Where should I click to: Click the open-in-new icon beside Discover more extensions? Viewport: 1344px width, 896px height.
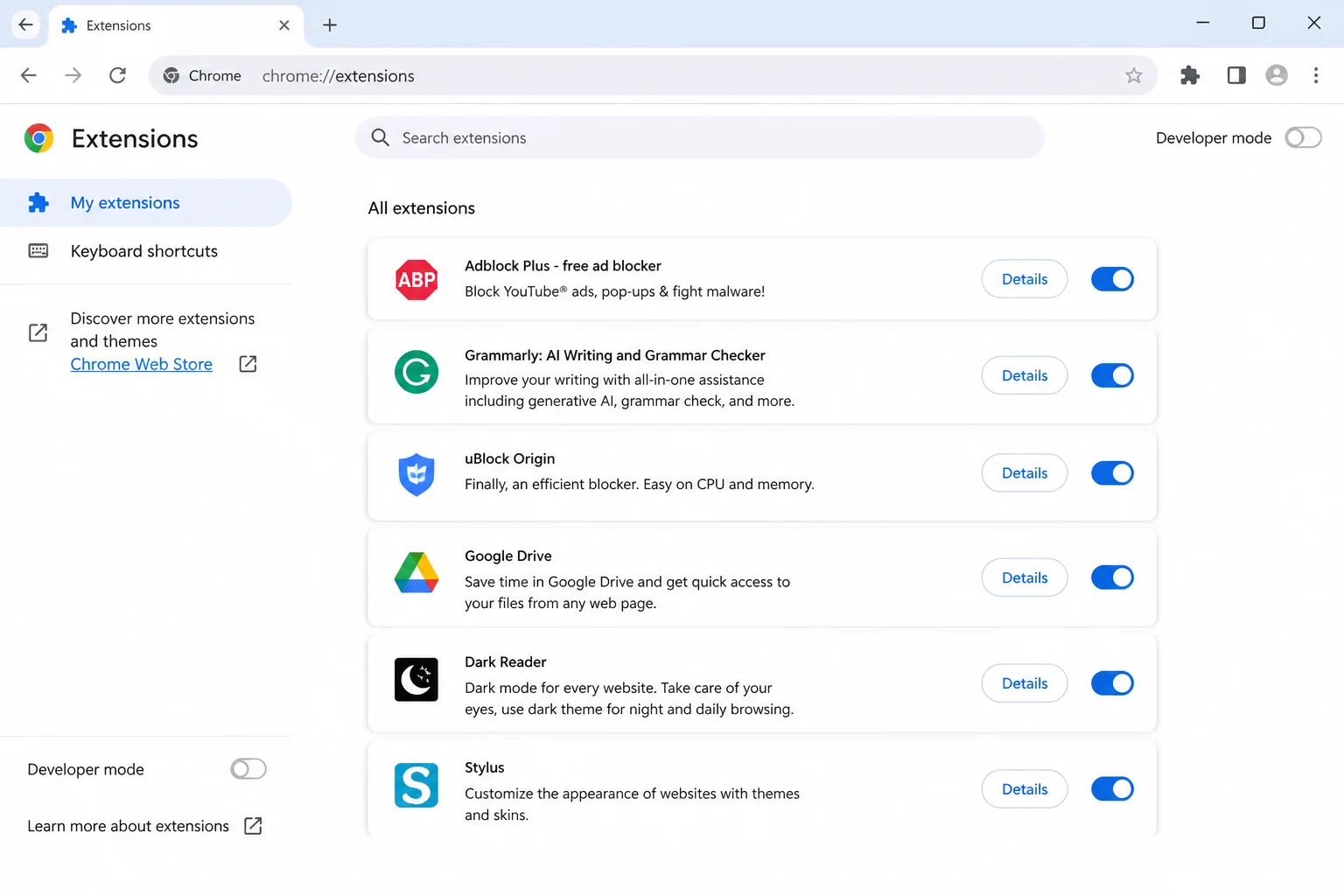click(38, 332)
